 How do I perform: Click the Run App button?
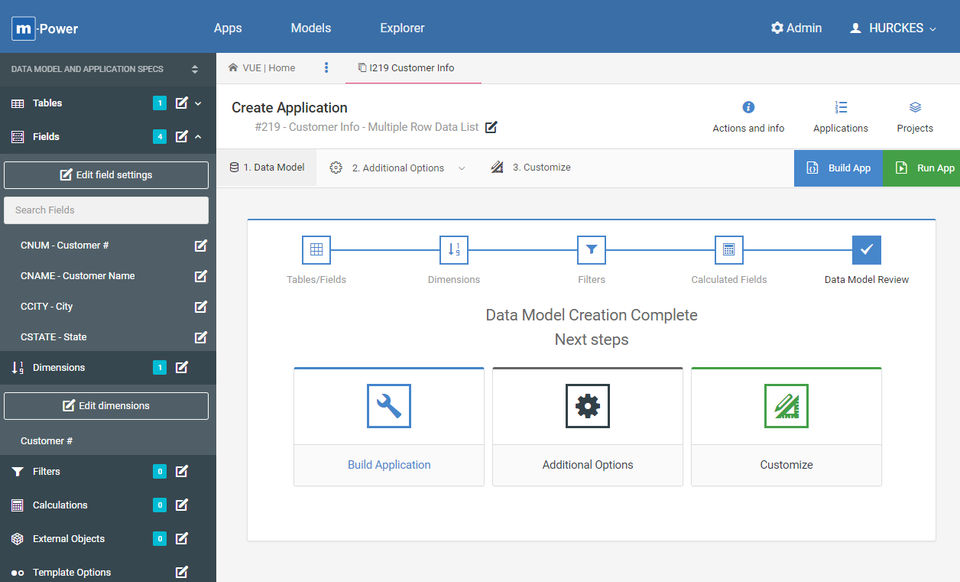click(921, 168)
